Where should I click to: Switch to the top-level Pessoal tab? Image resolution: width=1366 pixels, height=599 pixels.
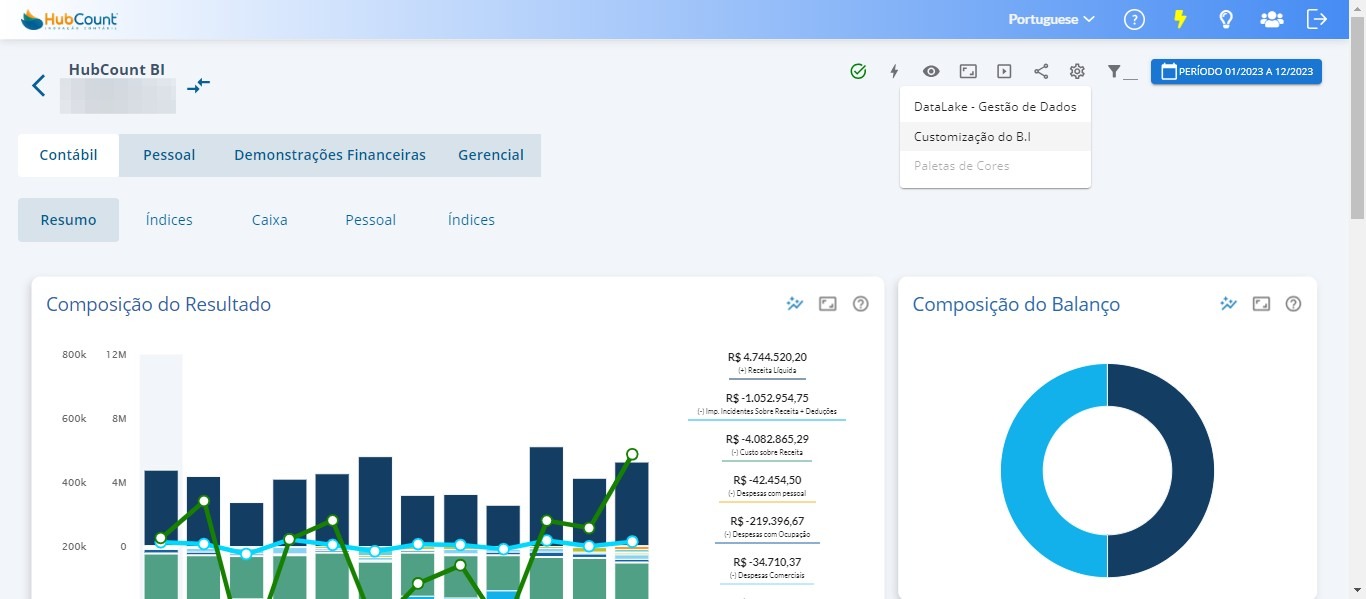[169, 155]
